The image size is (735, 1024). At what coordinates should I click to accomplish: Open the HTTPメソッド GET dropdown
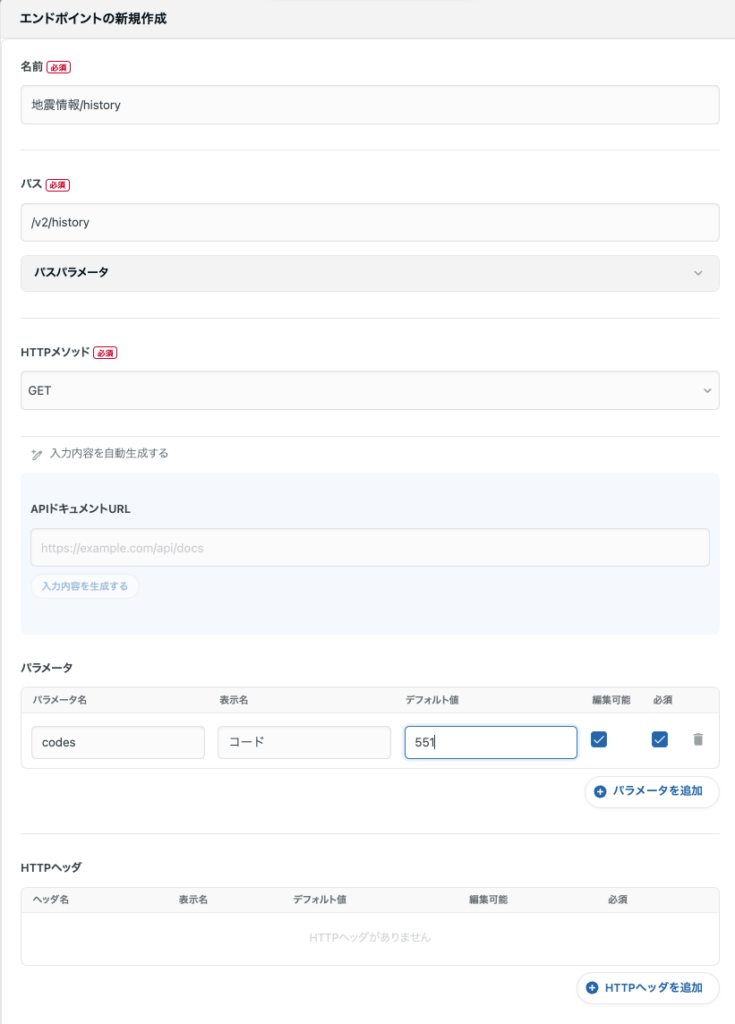[x=369, y=391]
